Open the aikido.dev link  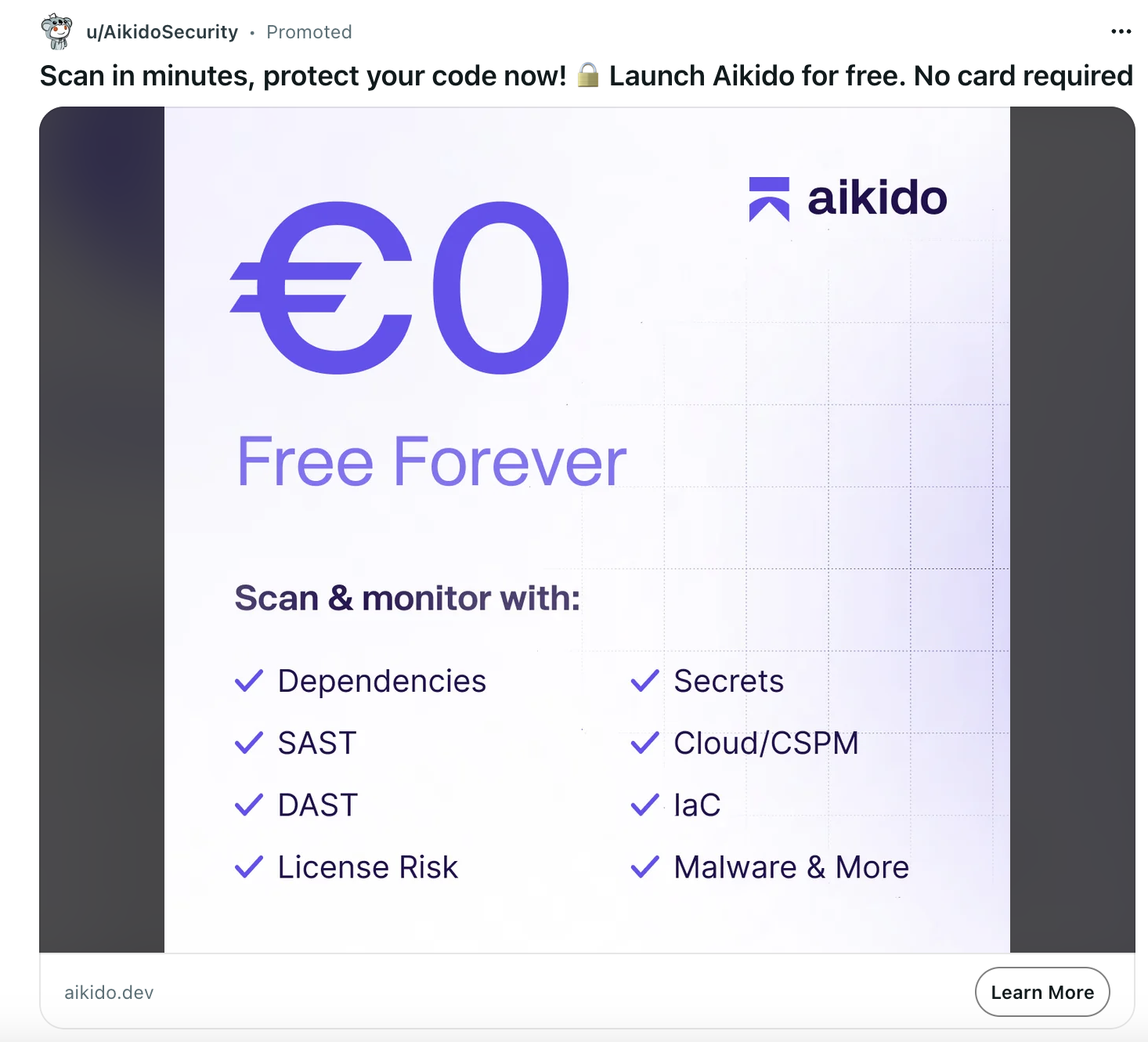[x=109, y=992]
